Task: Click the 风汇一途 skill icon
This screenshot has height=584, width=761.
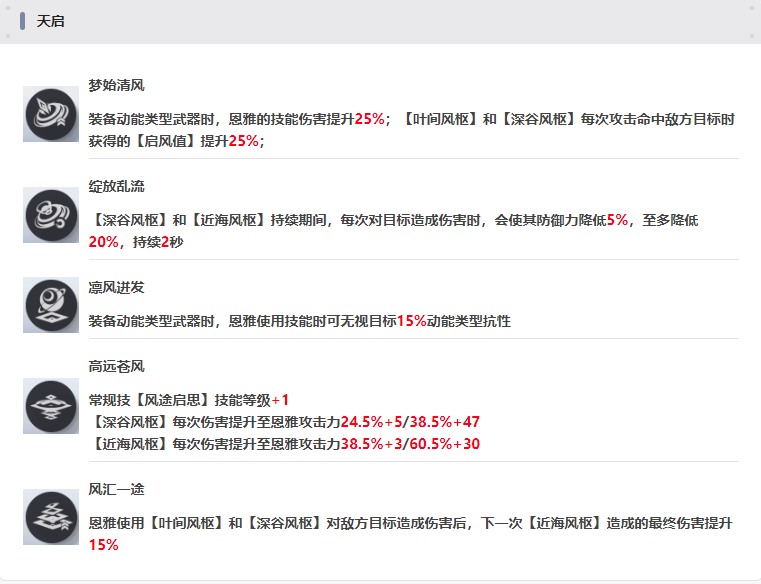Action: tap(51, 517)
